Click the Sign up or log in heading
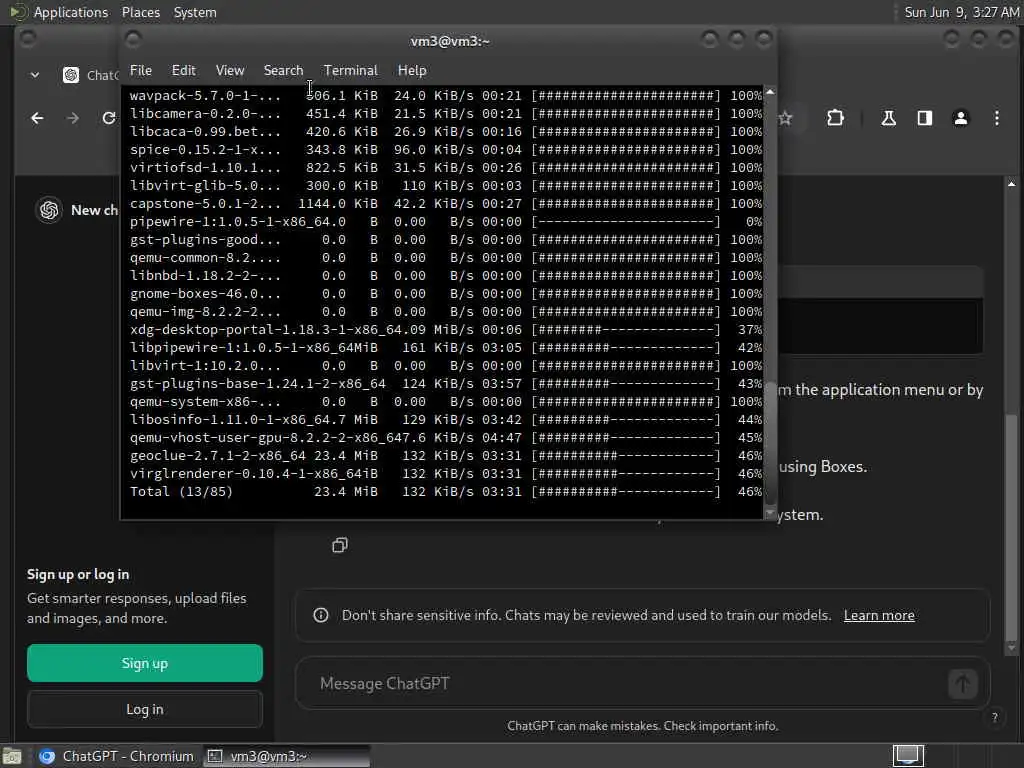 click(x=78, y=575)
